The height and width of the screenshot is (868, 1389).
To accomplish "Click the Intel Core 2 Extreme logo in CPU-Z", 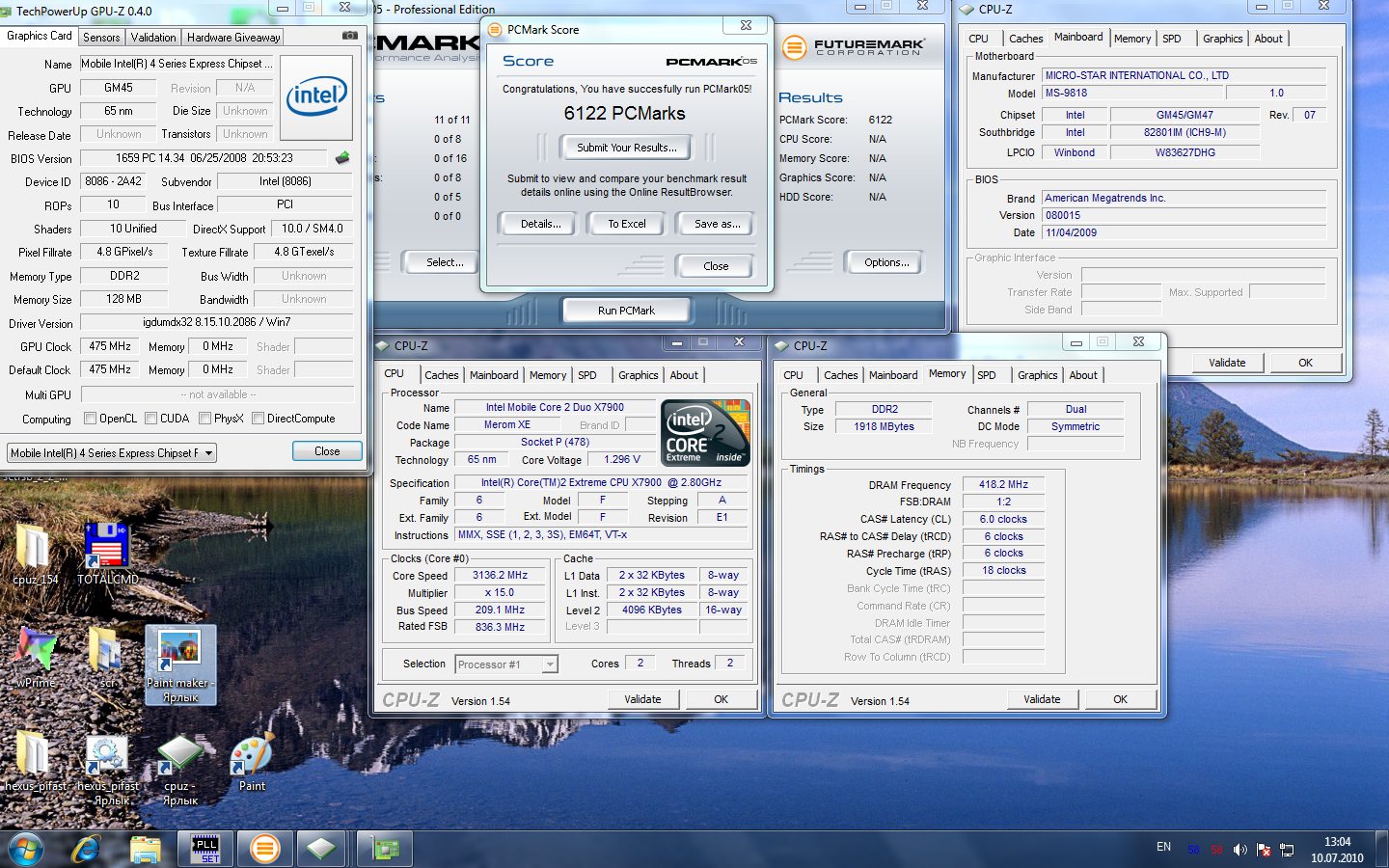I will tap(705, 433).
